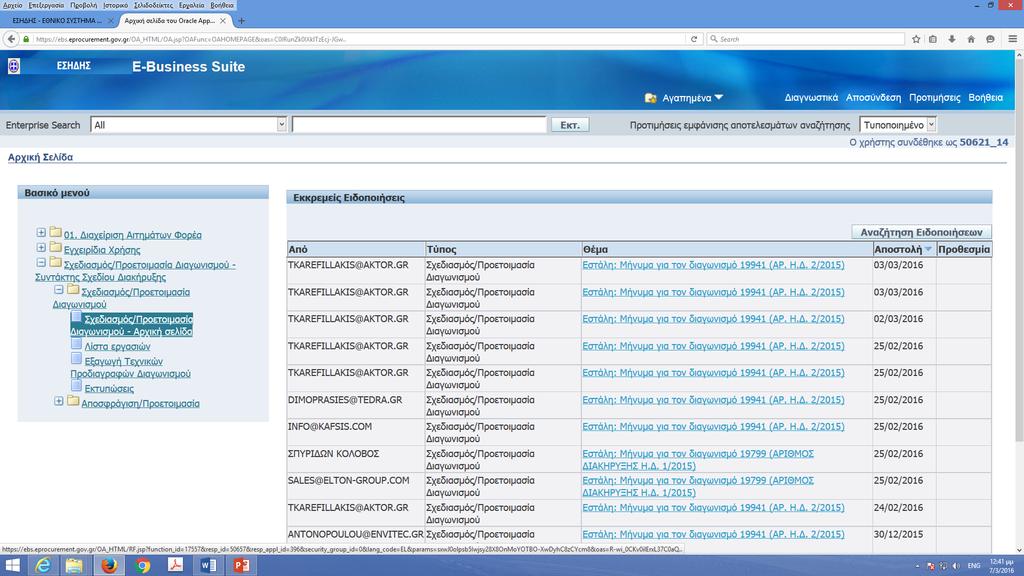Click the Αναζήτηση Ειδοποιήσεων button
1024x576 pixels.
(921, 232)
